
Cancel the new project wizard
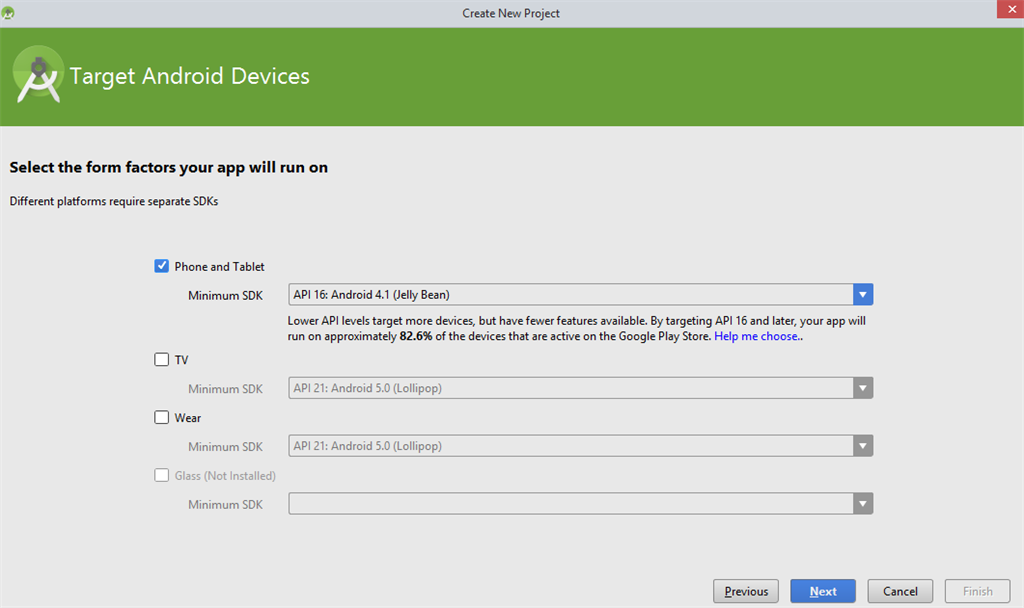(x=900, y=591)
